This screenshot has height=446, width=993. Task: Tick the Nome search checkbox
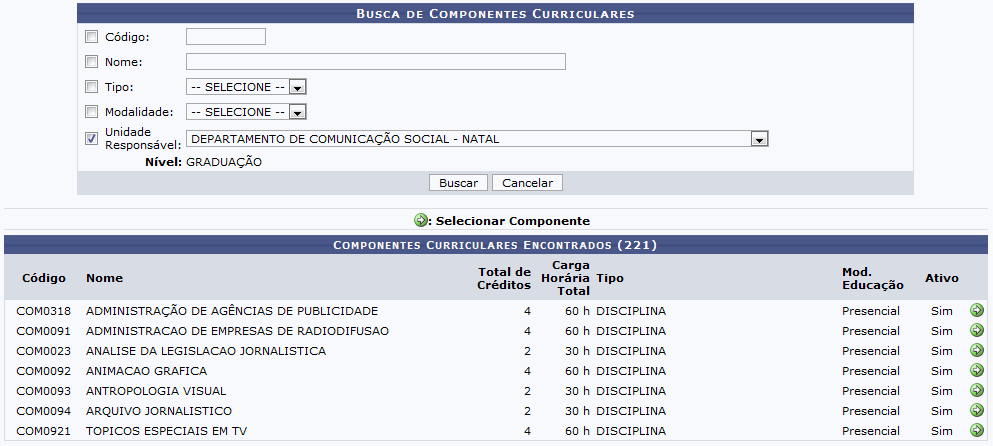[x=92, y=62]
